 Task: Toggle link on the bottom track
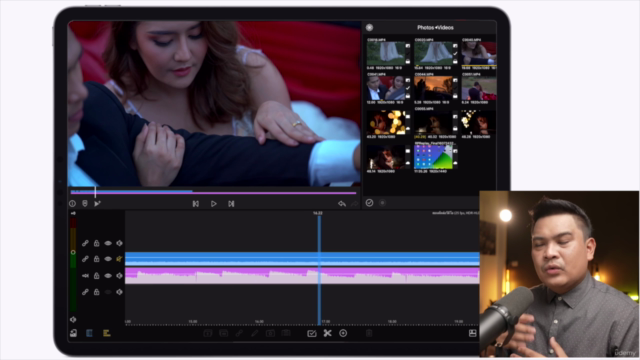tap(85, 292)
